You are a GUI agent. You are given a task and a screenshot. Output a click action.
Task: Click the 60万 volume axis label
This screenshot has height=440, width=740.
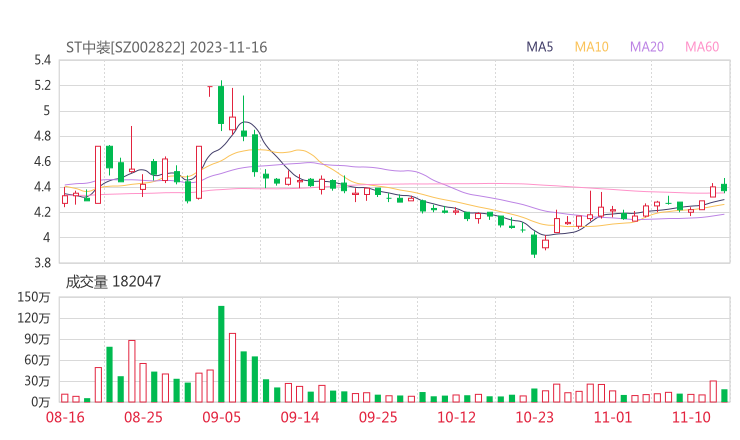(37, 360)
